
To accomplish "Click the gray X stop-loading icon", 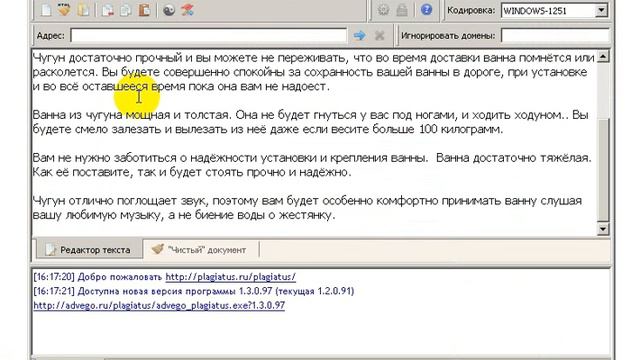I will pos(380,36).
